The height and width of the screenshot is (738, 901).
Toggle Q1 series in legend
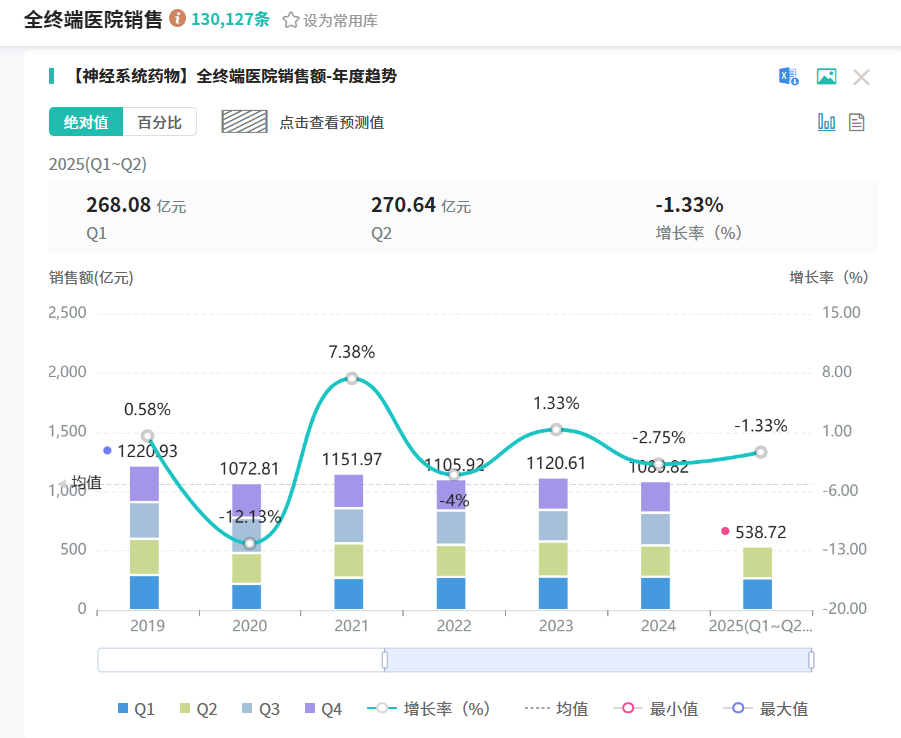(x=136, y=709)
